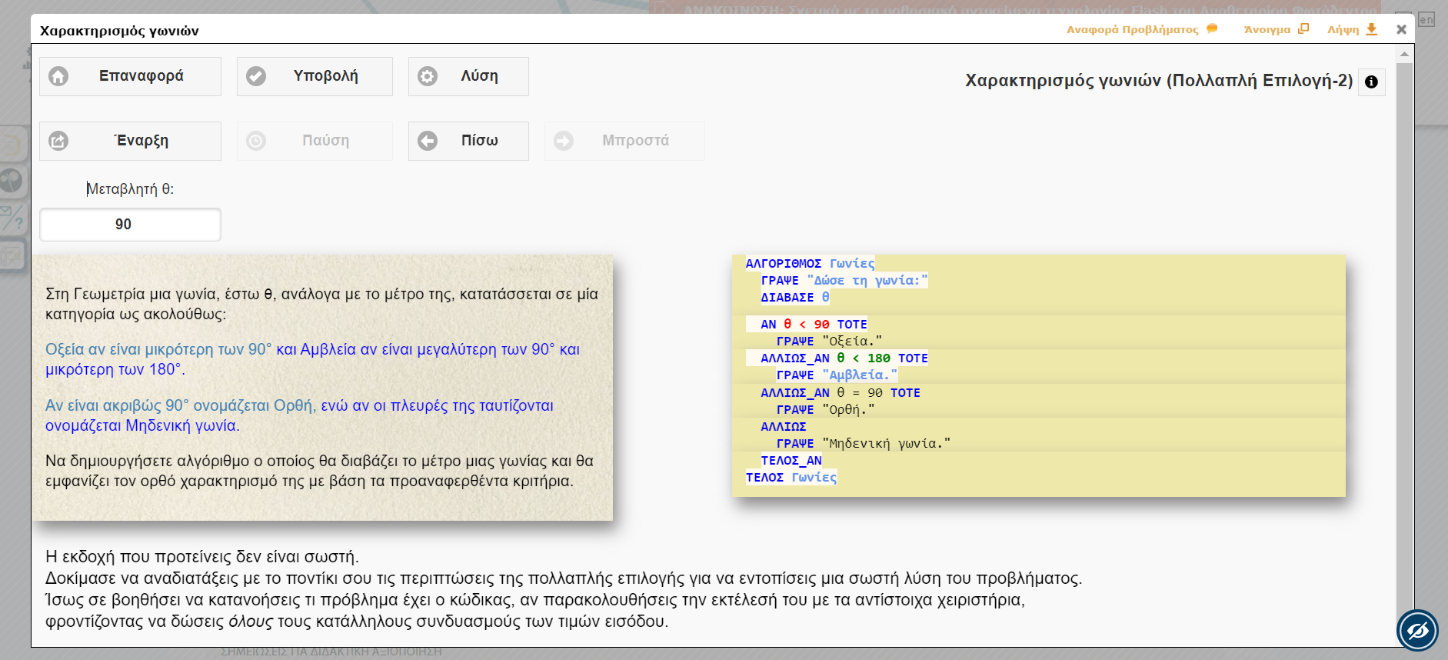Select the ΑΛΛΙΩΣ code case line
The height and width of the screenshot is (660, 1448).
(x=783, y=427)
